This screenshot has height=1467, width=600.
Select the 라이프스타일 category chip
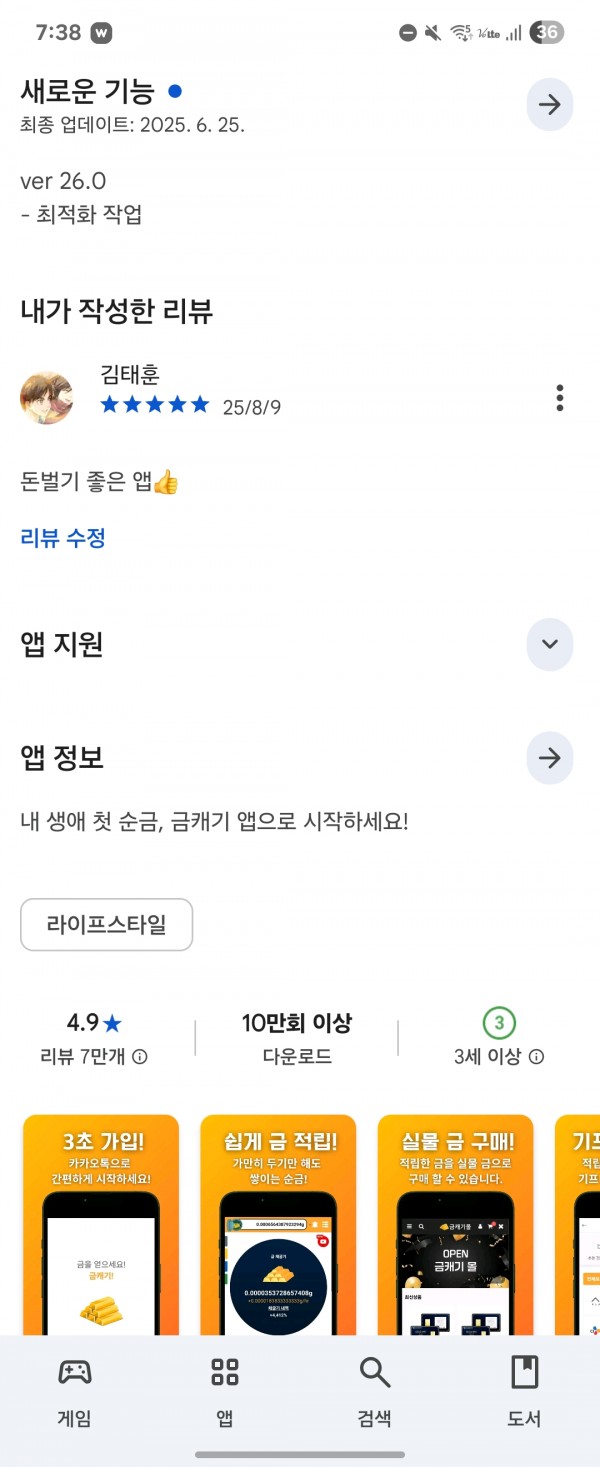106,924
